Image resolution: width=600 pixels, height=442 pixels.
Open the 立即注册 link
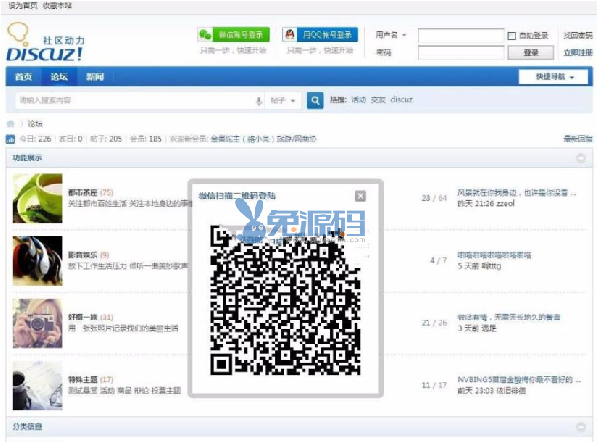tap(578, 52)
